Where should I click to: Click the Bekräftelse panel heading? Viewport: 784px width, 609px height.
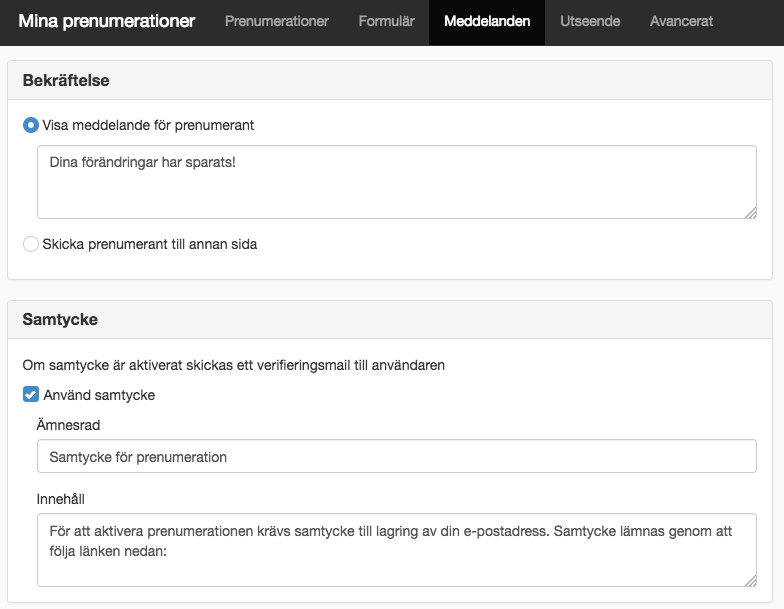66,80
